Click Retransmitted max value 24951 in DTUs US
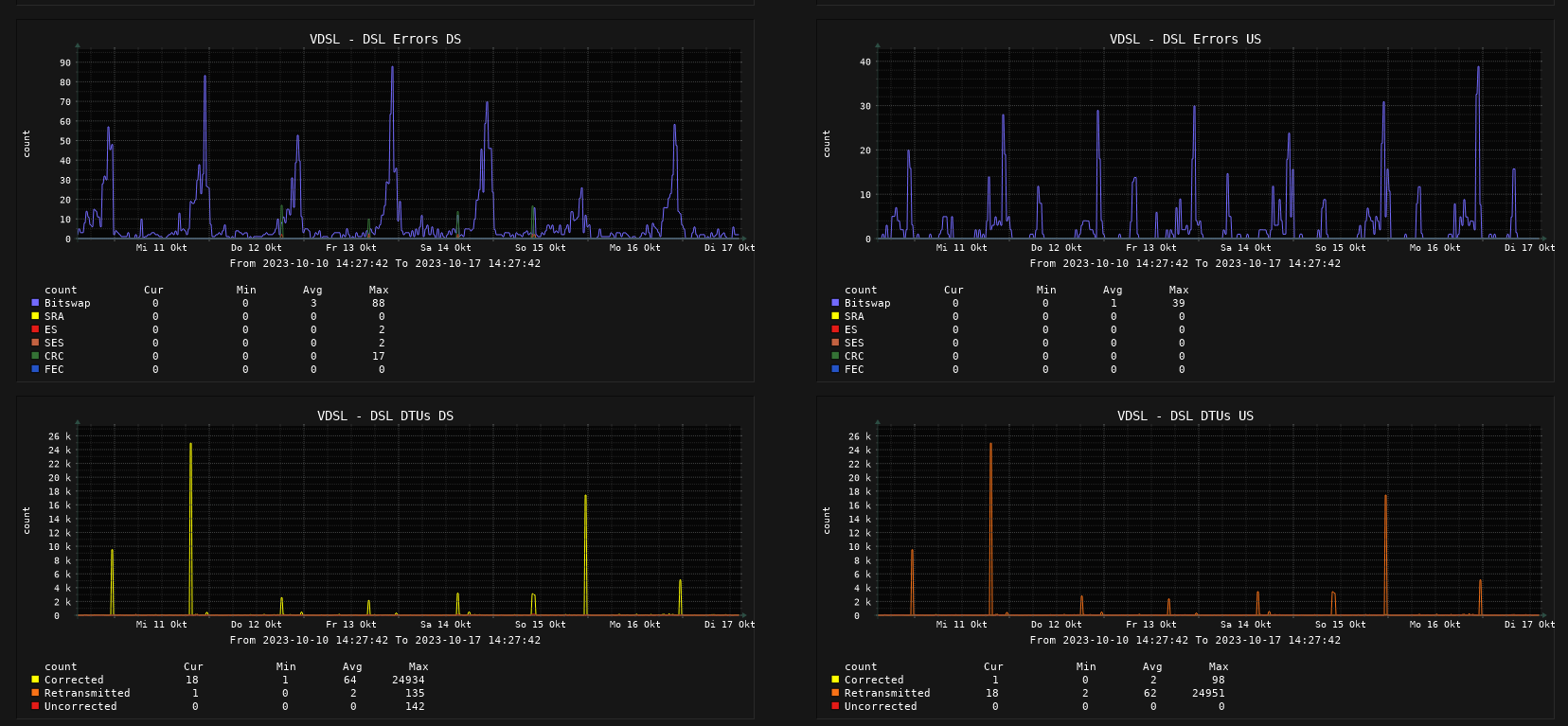Screen dimensions: 1568x726 (1208, 693)
